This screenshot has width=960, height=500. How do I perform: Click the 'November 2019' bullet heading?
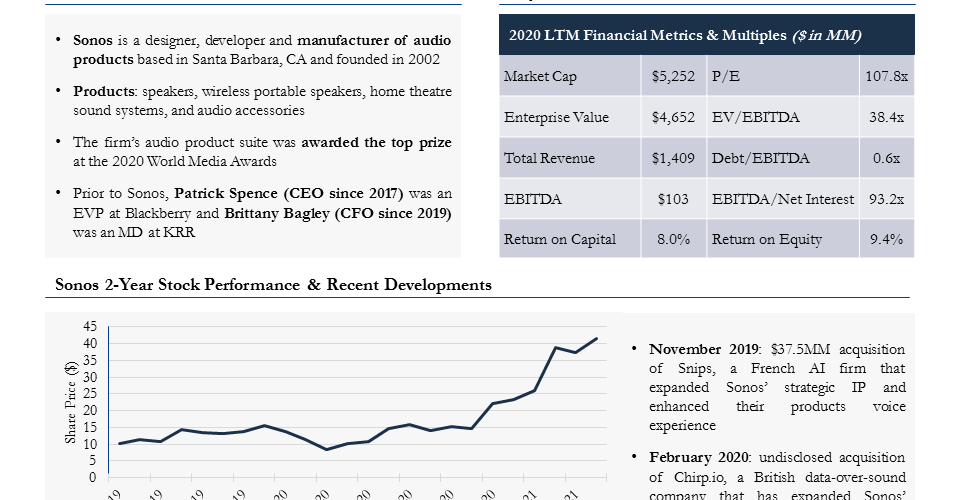click(703, 349)
